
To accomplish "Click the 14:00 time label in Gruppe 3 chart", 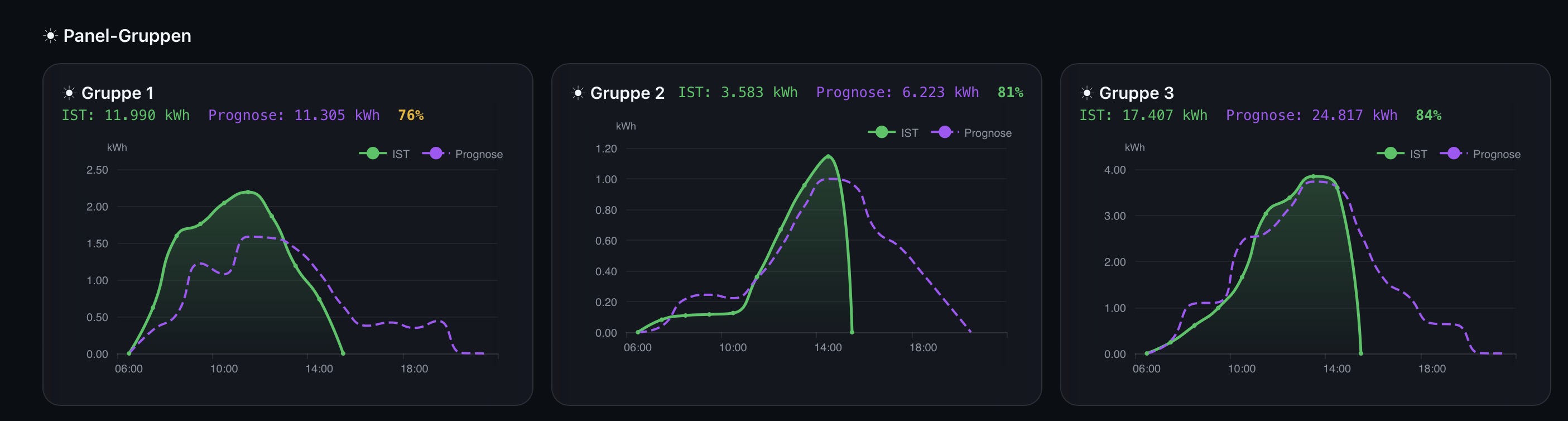I will 1338,369.
